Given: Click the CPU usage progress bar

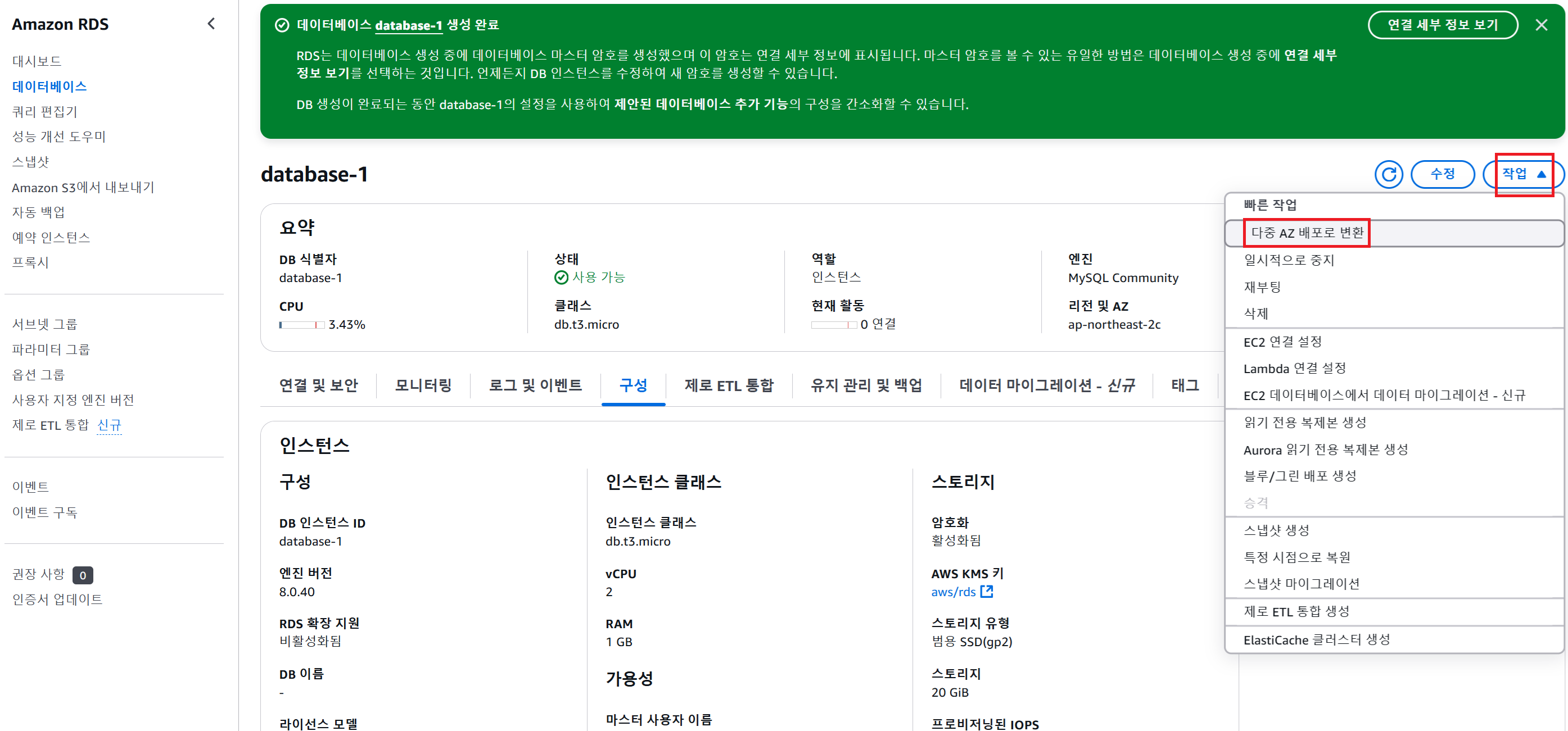Looking at the screenshot, I should (301, 325).
